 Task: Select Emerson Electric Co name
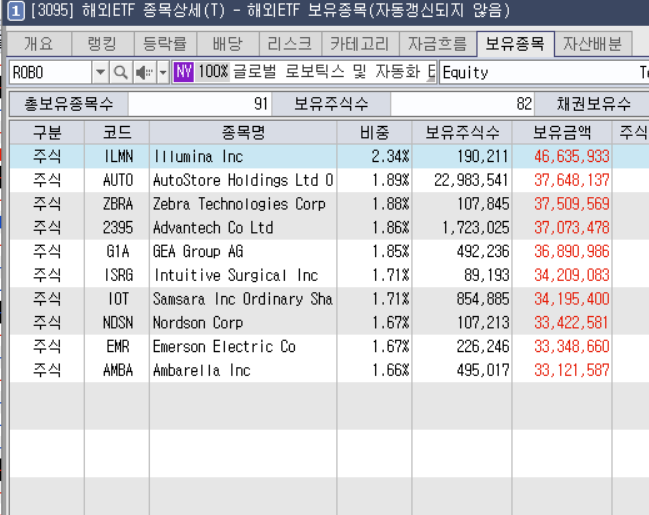224,347
